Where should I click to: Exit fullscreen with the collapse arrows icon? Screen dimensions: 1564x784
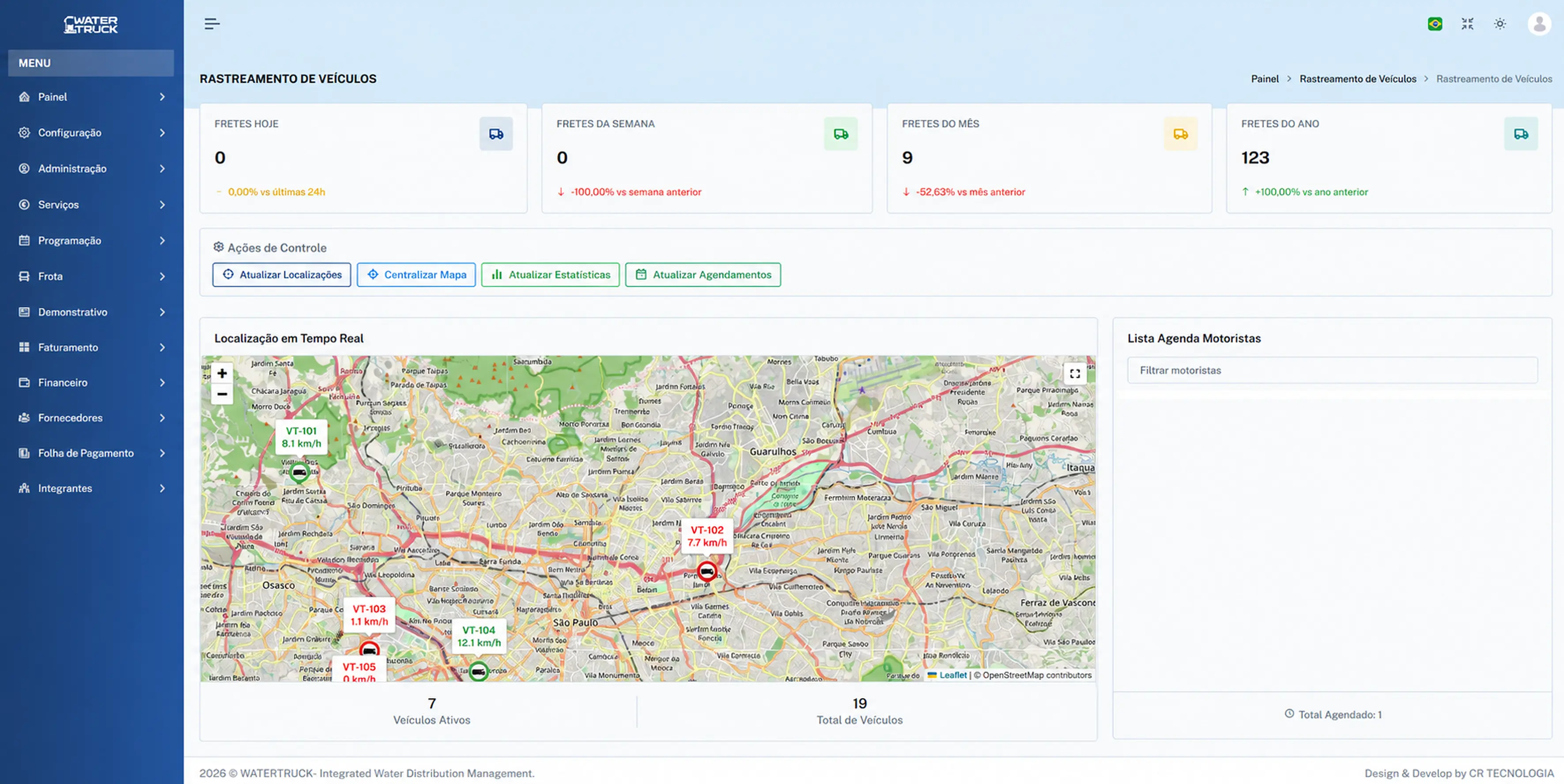pyautogui.click(x=1467, y=24)
